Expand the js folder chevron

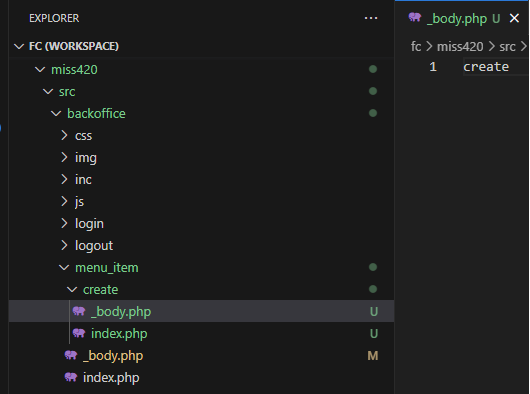pos(64,201)
